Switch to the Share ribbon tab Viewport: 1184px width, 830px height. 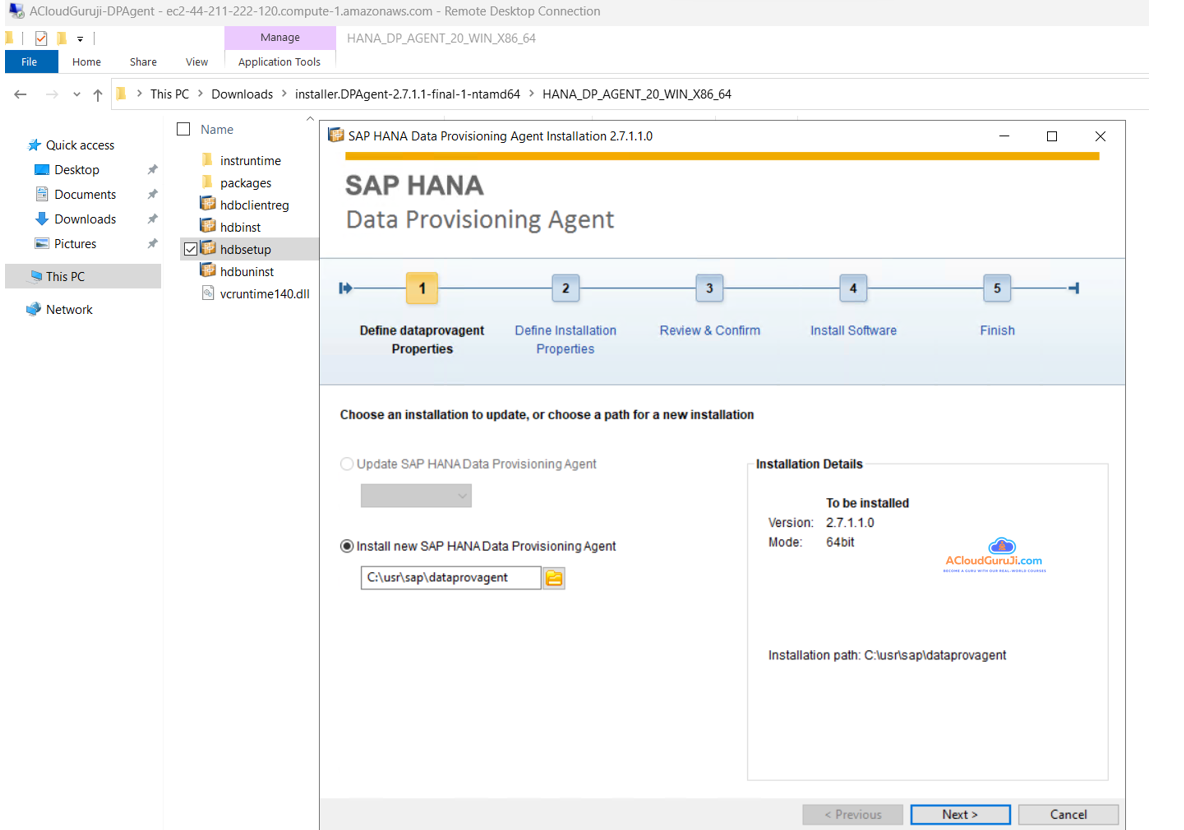(143, 62)
